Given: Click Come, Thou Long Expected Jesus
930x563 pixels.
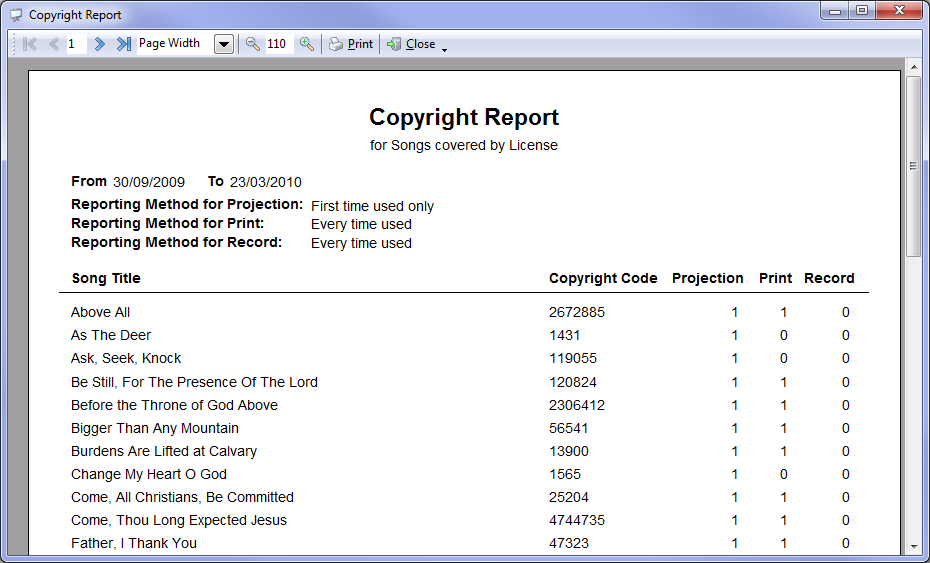Looking at the screenshot, I should pyautogui.click(x=179, y=520).
